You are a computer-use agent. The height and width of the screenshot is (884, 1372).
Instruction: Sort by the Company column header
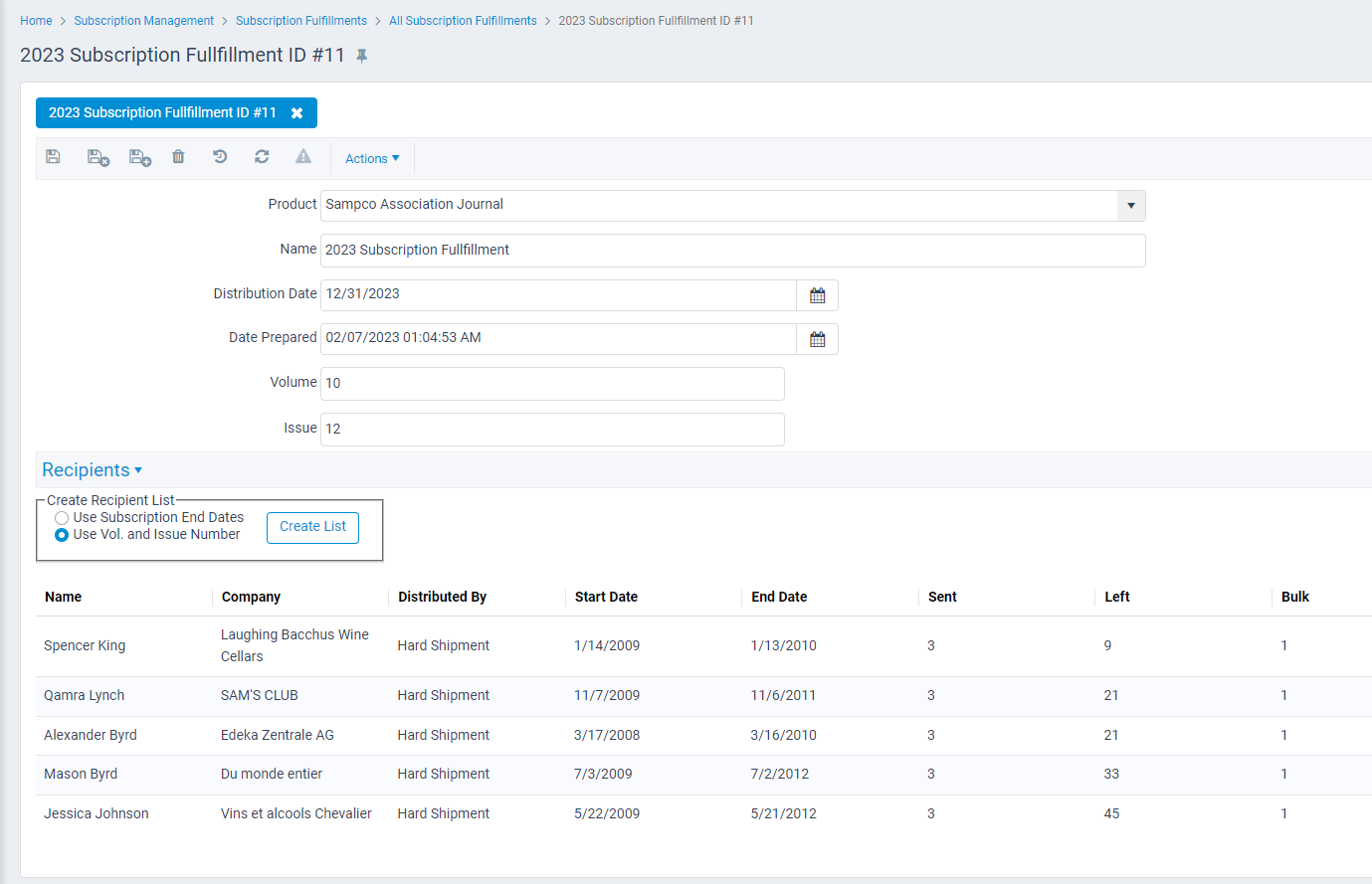pos(251,597)
